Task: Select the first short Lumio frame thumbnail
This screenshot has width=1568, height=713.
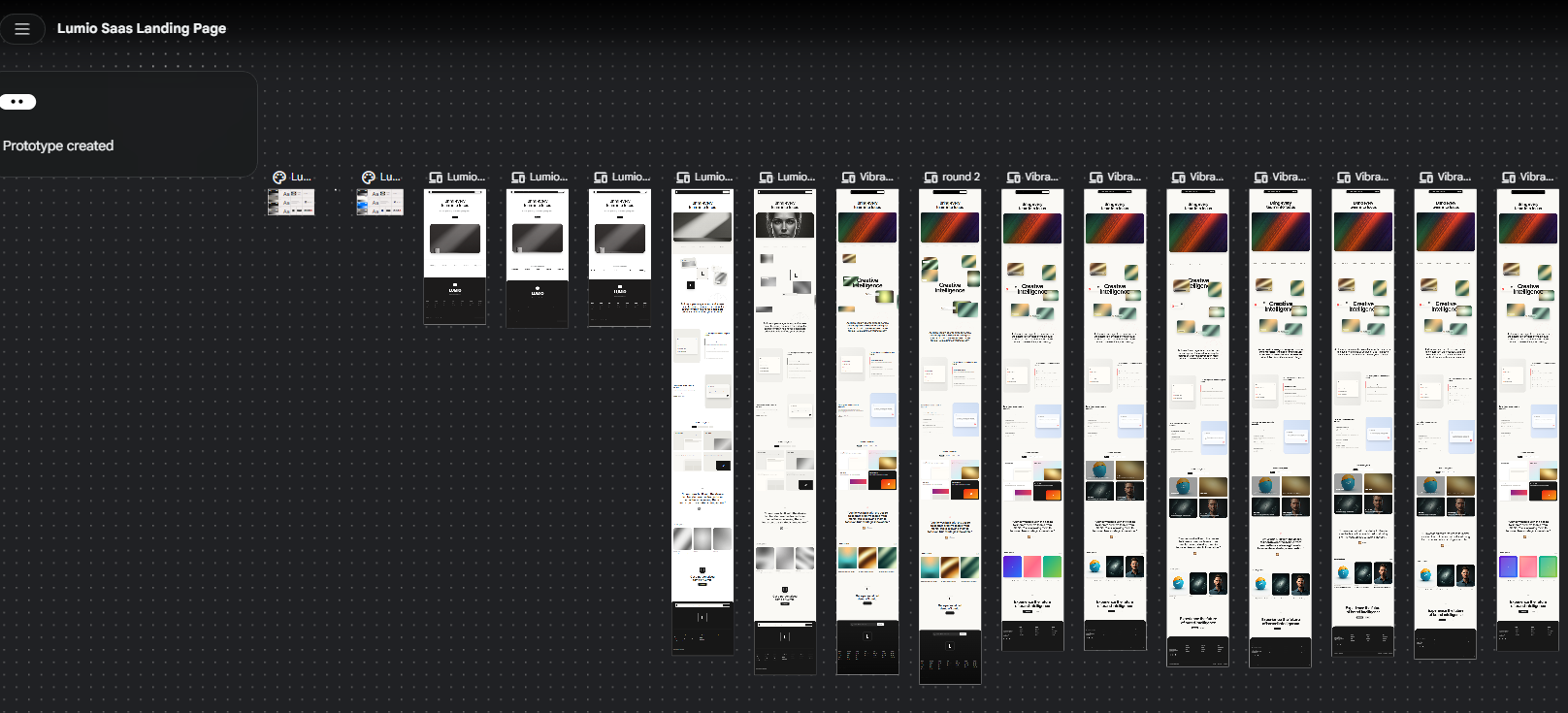Action: 455,256
